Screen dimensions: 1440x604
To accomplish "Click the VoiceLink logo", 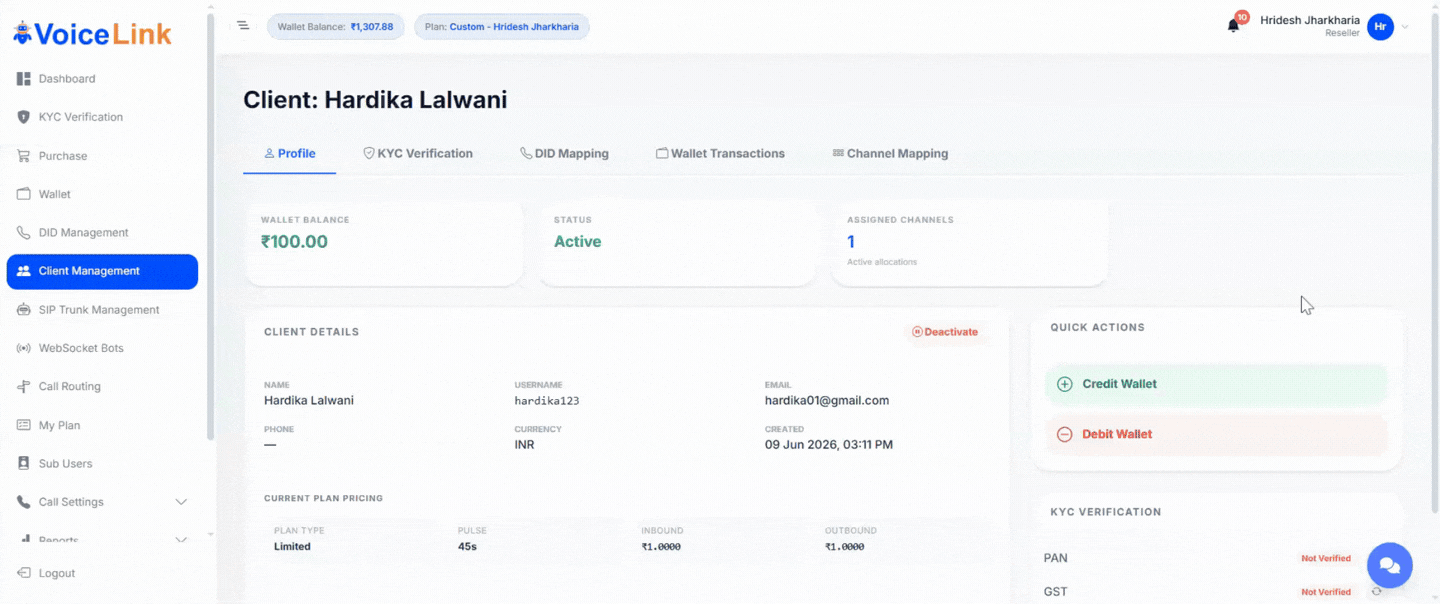I will (92, 33).
